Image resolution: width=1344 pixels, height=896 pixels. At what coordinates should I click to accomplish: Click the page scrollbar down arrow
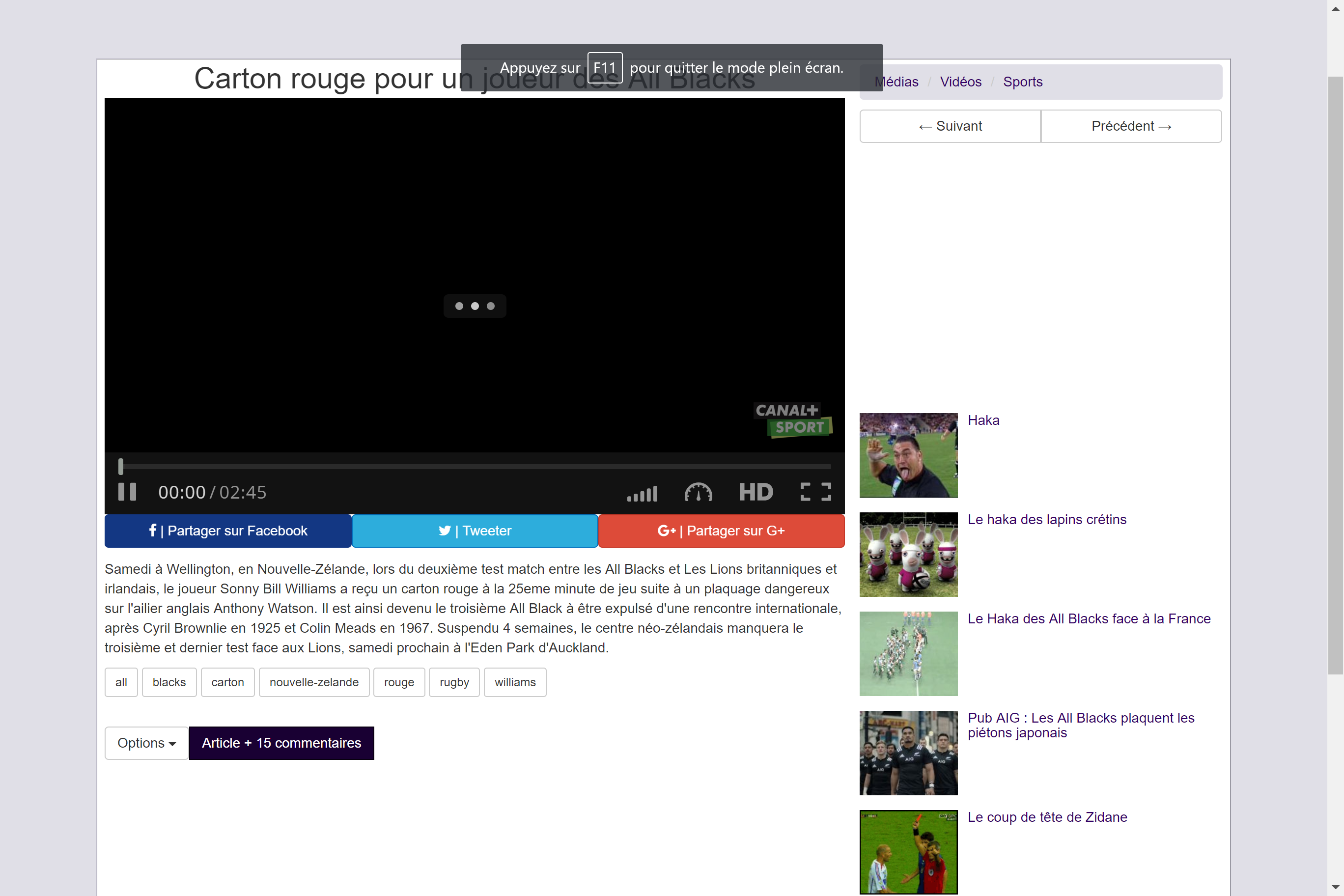[x=1336, y=888]
